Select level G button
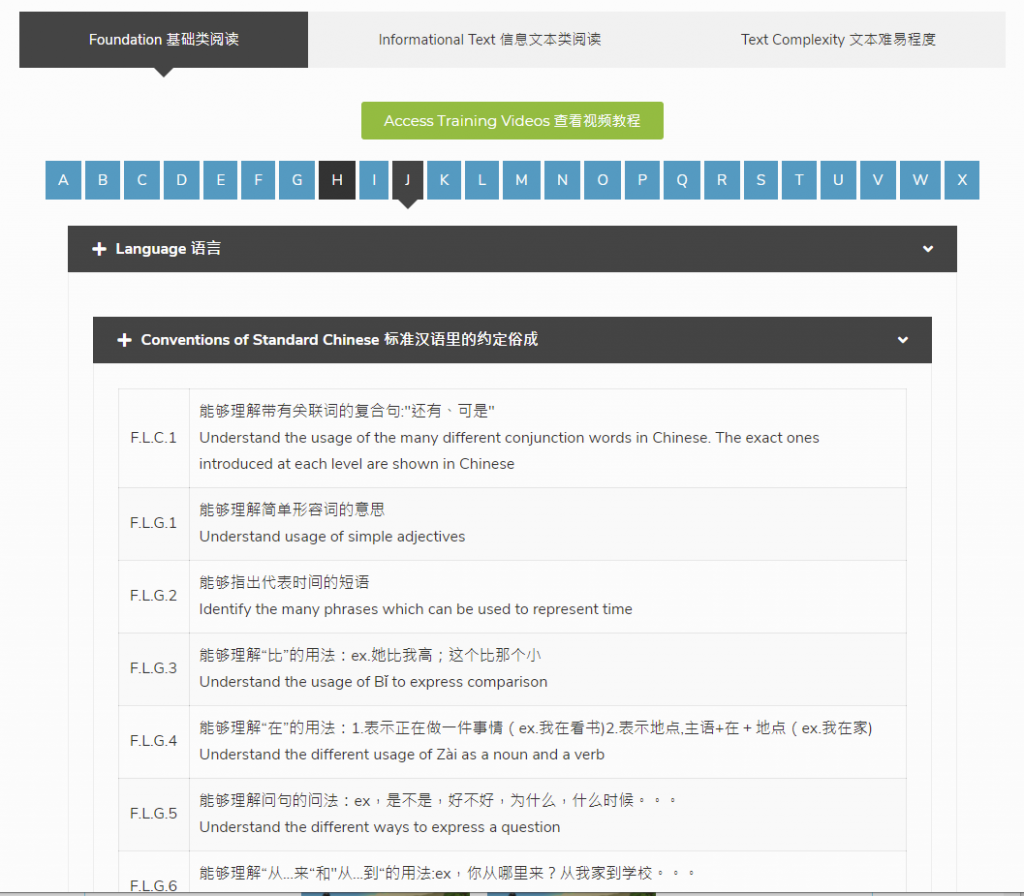This screenshot has height=896, width=1024. coord(297,180)
